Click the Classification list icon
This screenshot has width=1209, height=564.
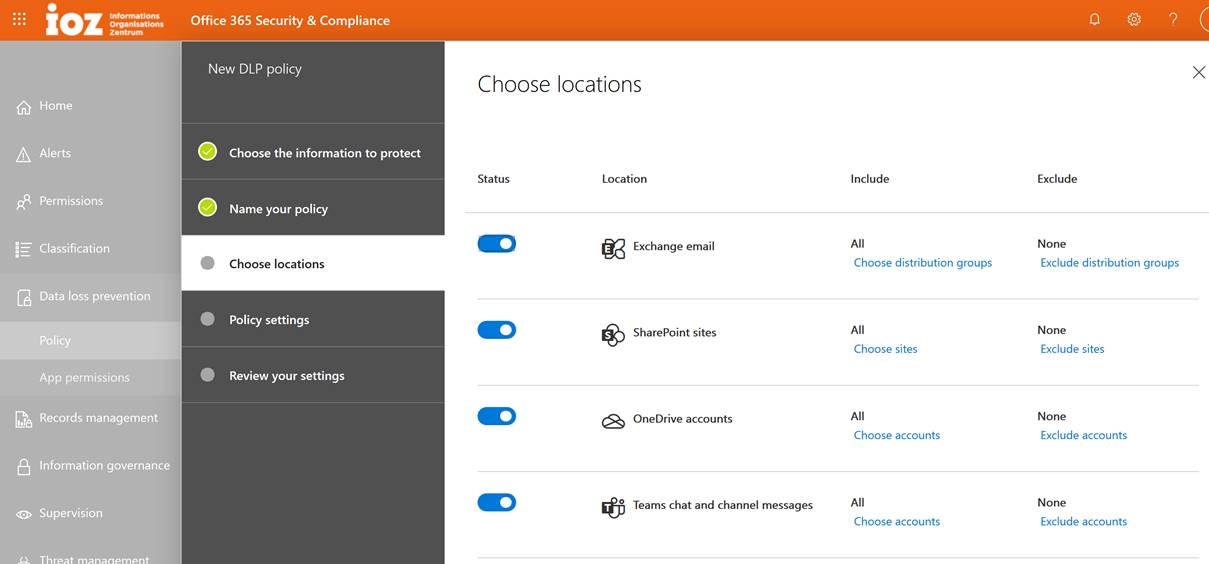(x=24, y=250)
